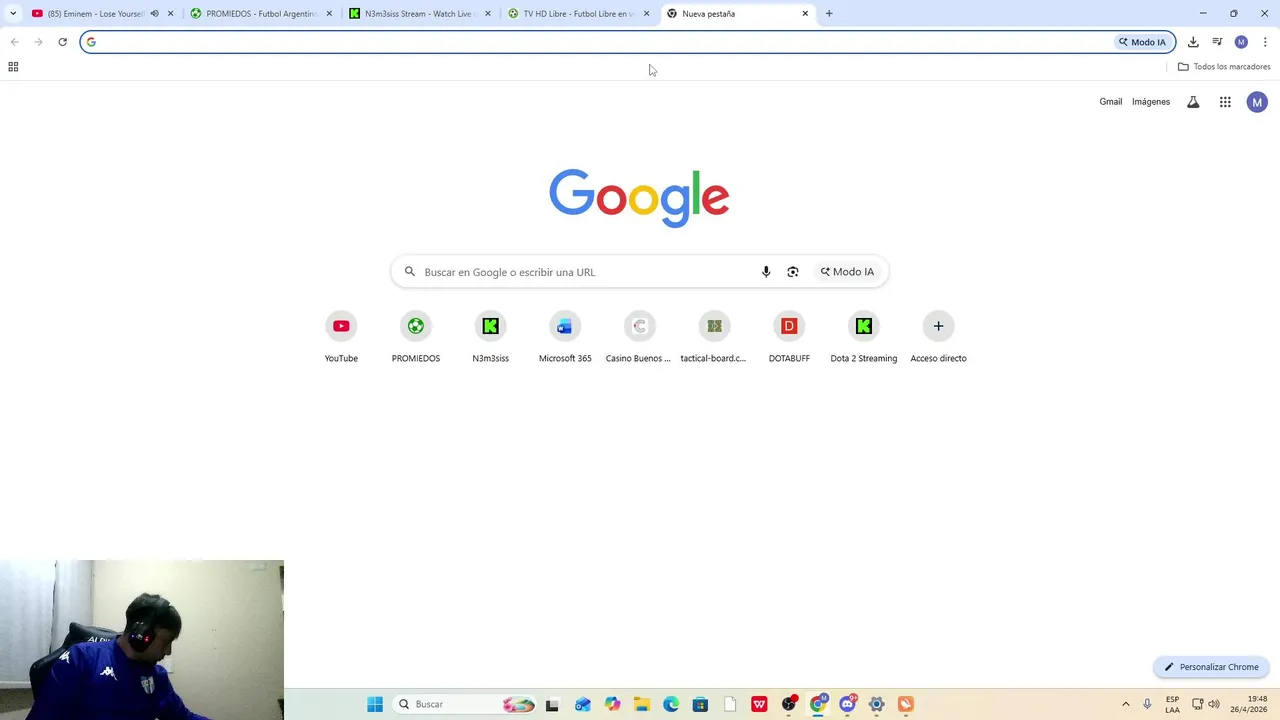This screenshot has width=1280, height=720.
Task: Open ESP LAA language switcher
Action: [x=1172, y=704]
